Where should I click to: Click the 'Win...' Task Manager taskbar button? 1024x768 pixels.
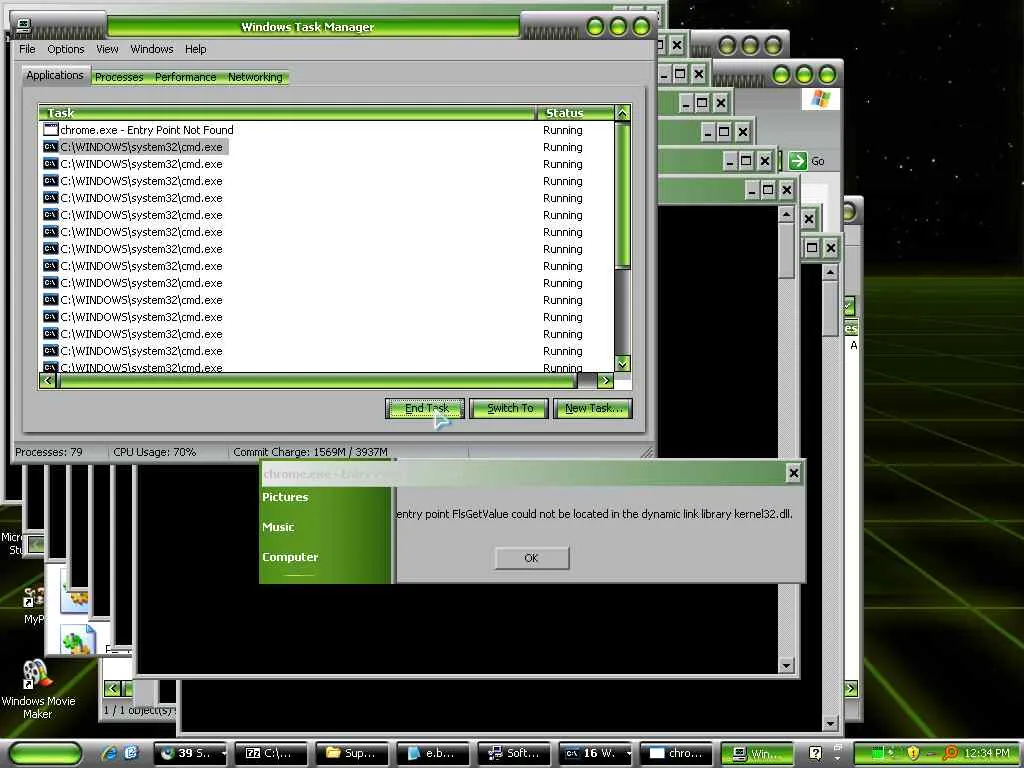point(757,754)
